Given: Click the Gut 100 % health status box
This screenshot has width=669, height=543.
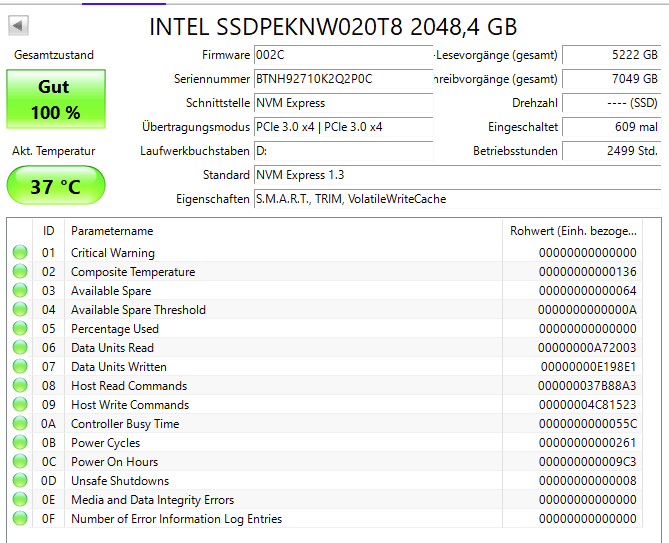Looking at the screenshot, I should (55, 100).
